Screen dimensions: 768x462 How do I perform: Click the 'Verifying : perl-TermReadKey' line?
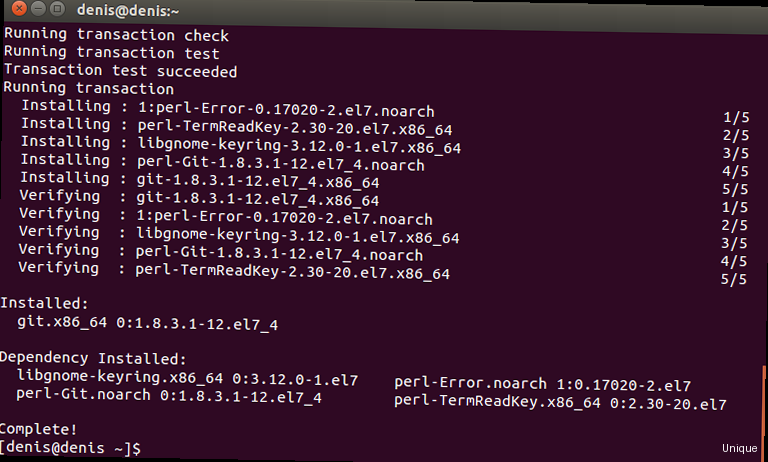pyautogui.click(x=234, y=272)
